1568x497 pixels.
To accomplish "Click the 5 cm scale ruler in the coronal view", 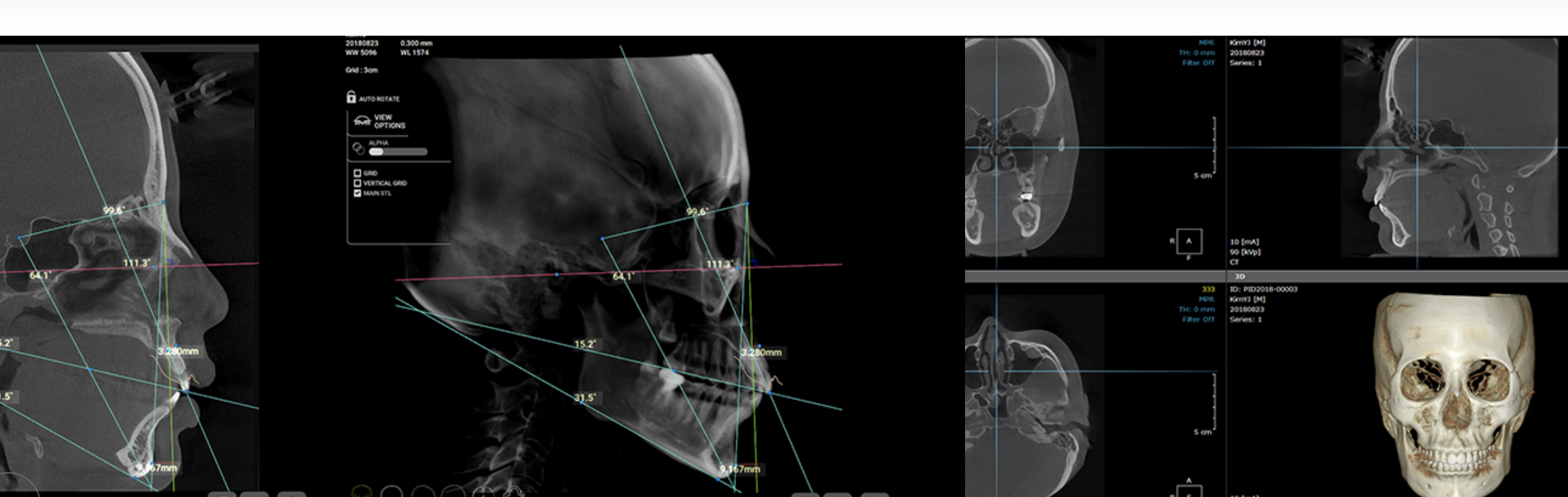I will pos(1214,145).
